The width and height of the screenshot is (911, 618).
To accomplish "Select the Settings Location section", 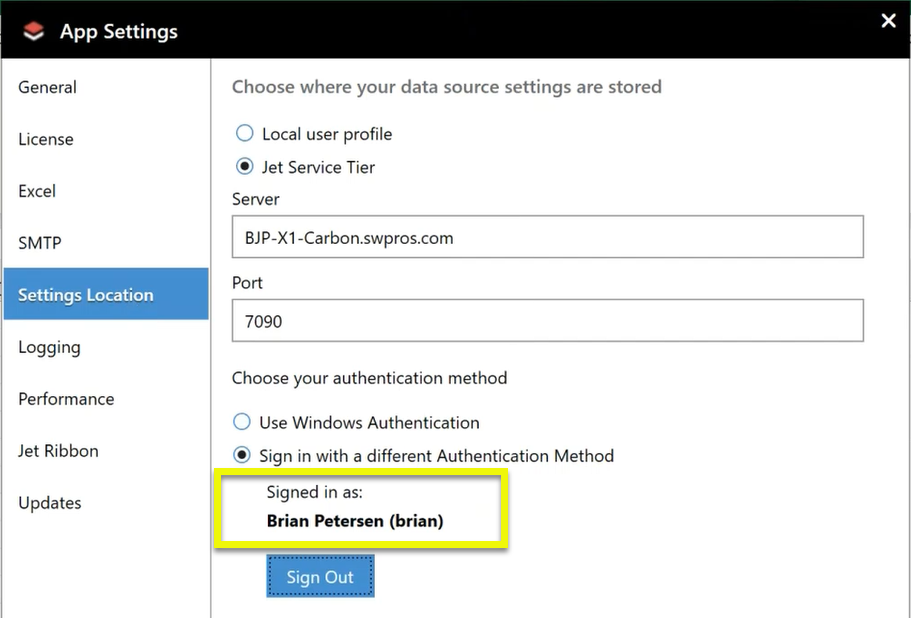I will click(x=106, y=294).
